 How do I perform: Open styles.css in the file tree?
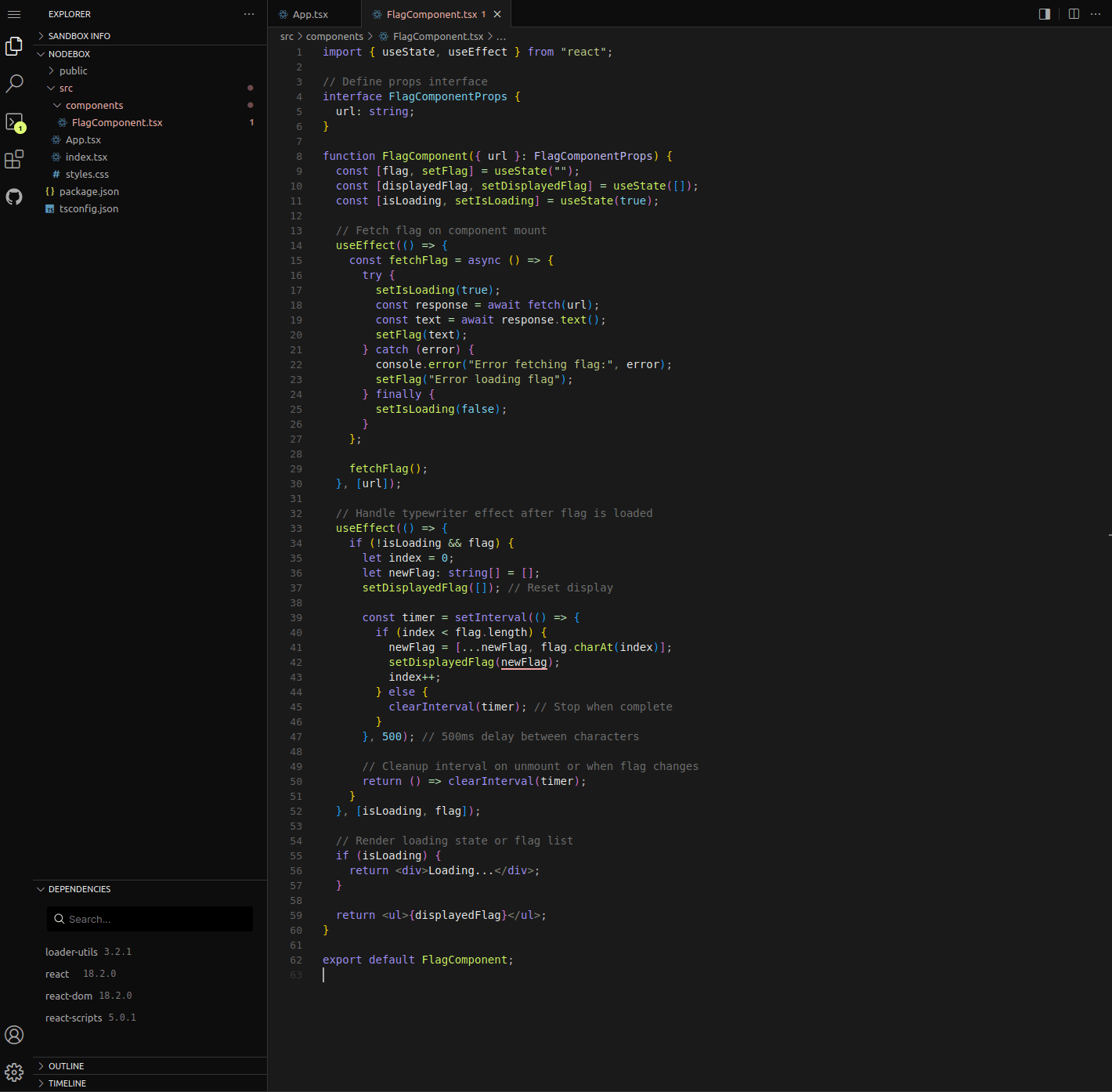coord(150,174)
